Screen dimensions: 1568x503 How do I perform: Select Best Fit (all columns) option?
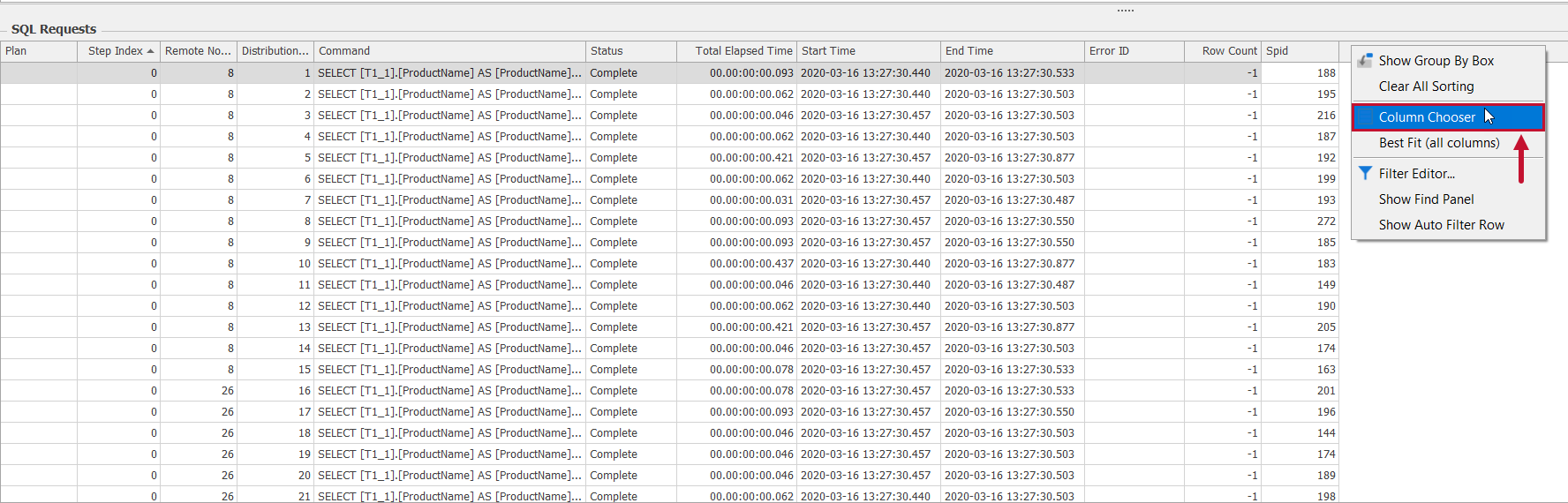coord(1438,143)
